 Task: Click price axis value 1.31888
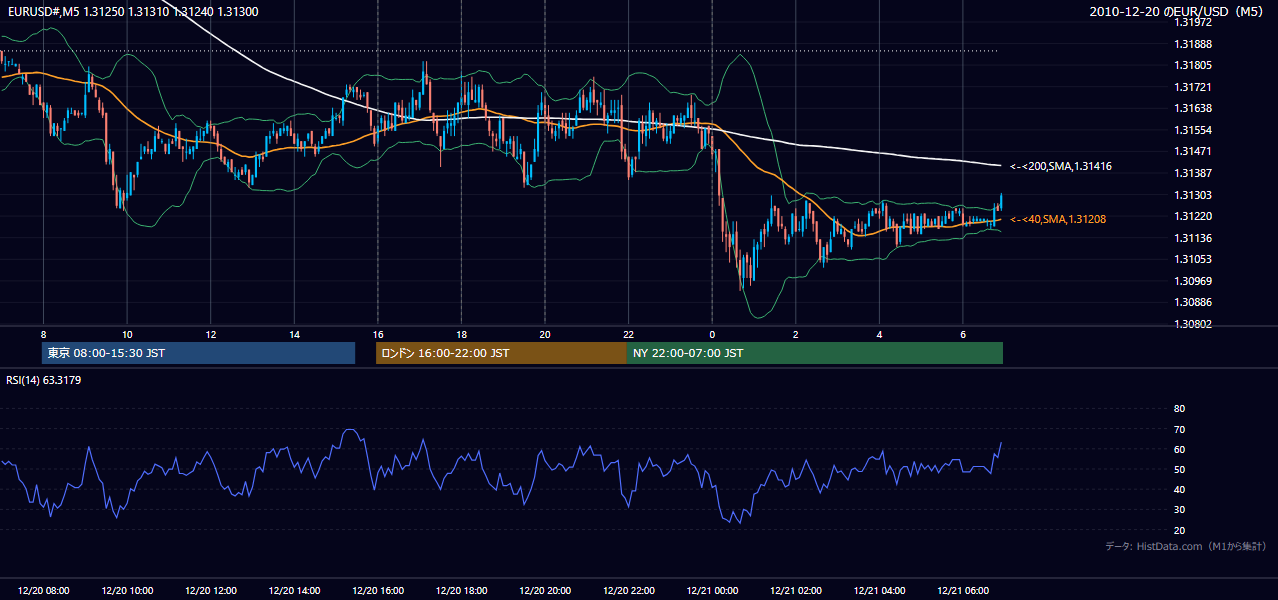pyautogui.click(x=1193, y=44)
